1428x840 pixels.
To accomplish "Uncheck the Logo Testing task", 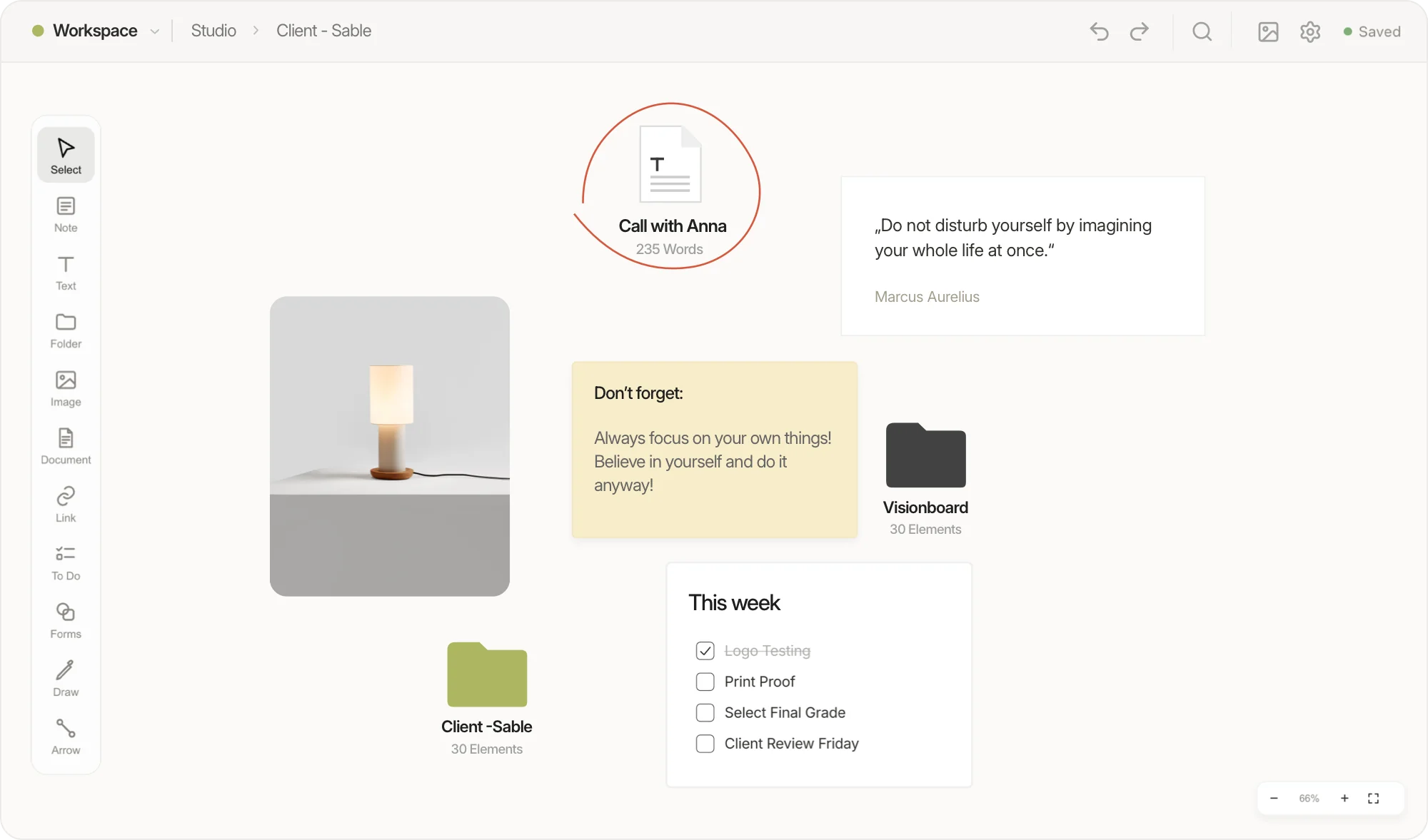I will (705, 651).
